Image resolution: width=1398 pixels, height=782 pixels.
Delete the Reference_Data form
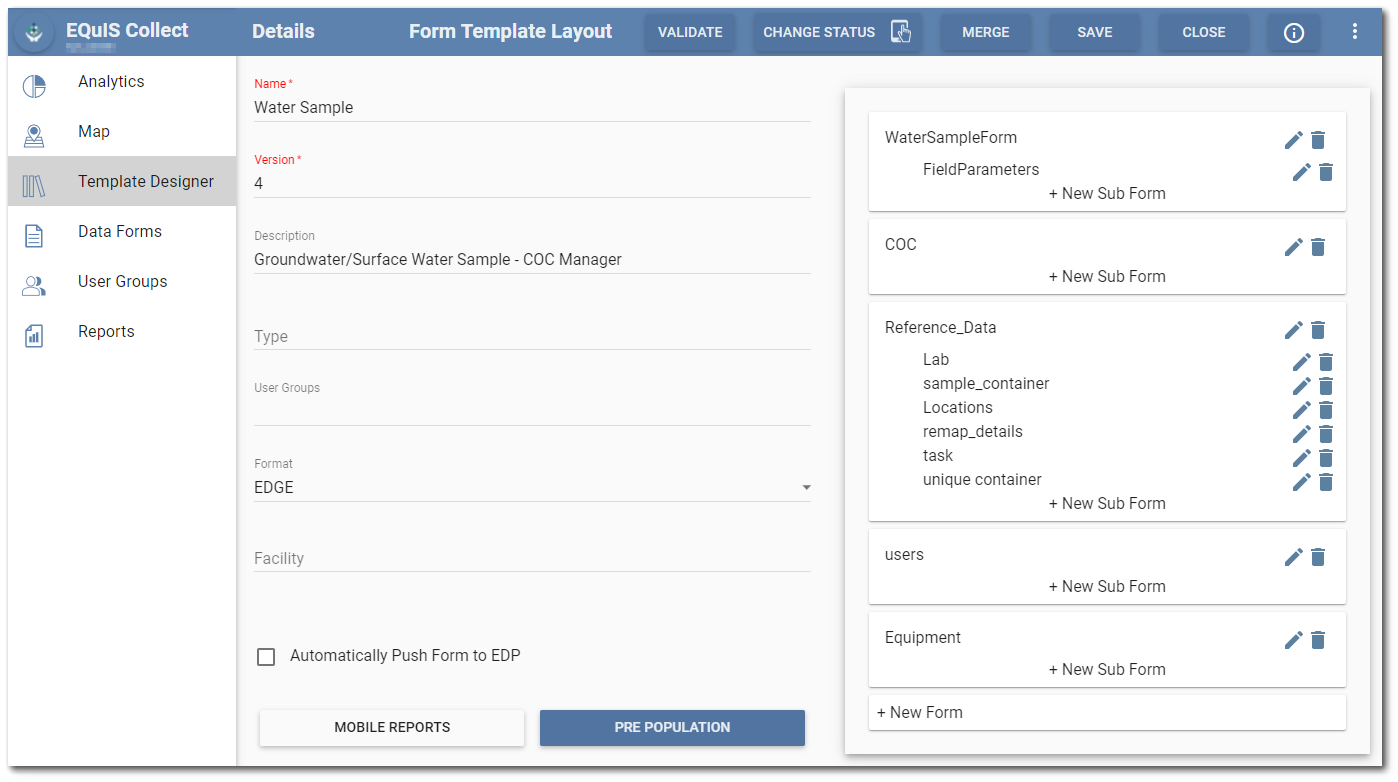(1318, 330)
